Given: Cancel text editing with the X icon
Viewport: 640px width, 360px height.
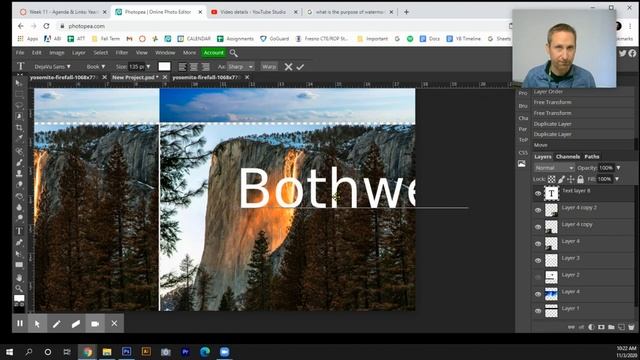Looking at the screenshot, I should (288, 67).
